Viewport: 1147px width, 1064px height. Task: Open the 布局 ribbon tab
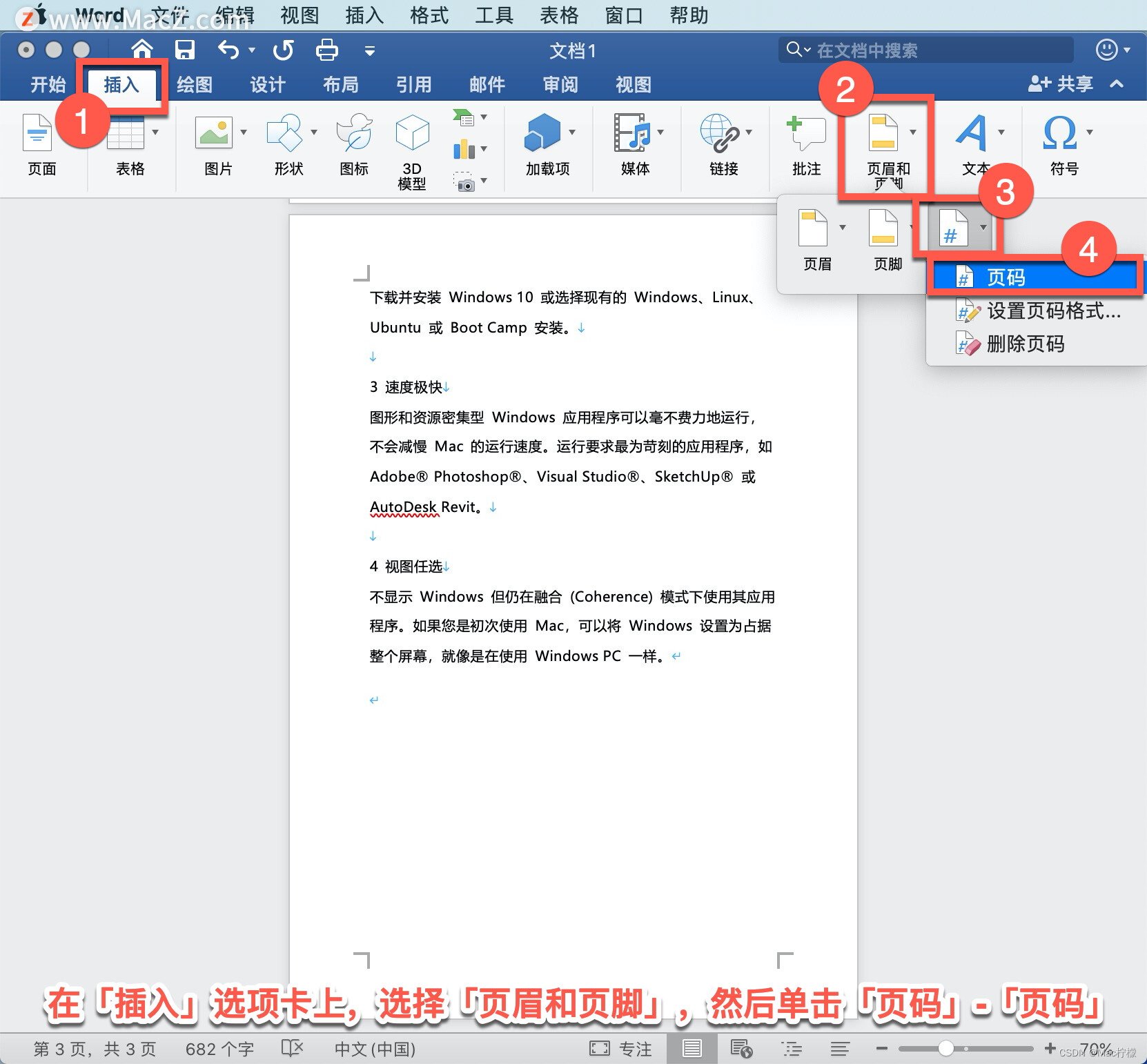[x=340, y=84]
